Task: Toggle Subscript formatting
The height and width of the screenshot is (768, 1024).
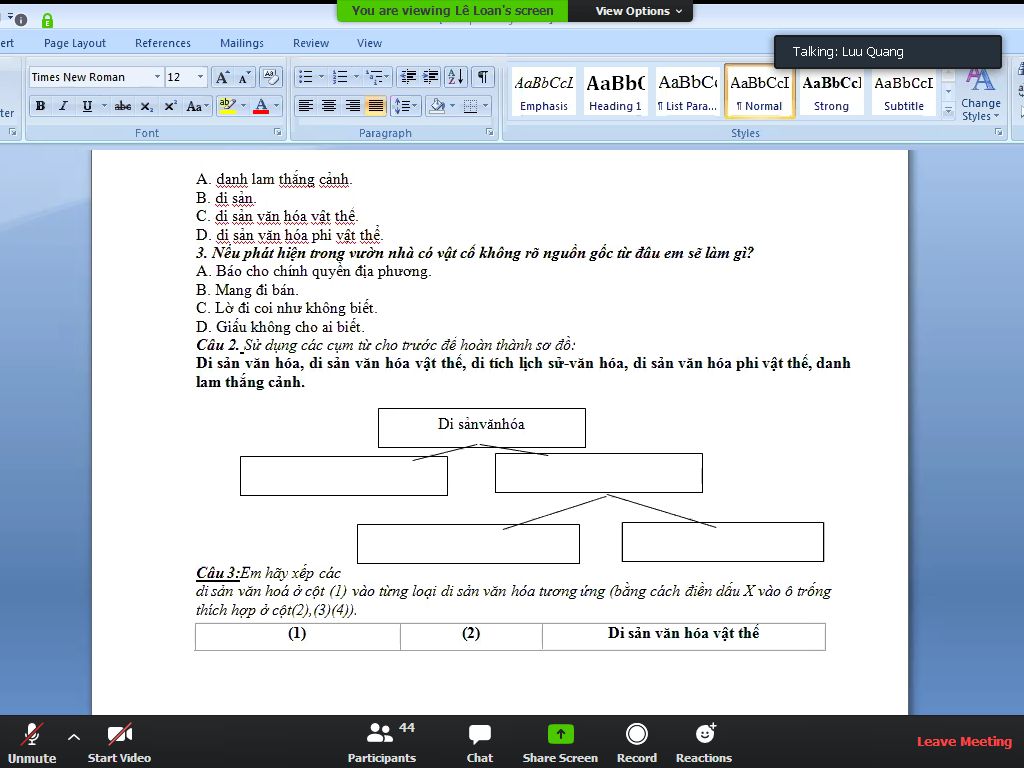Action: (147, 106)
